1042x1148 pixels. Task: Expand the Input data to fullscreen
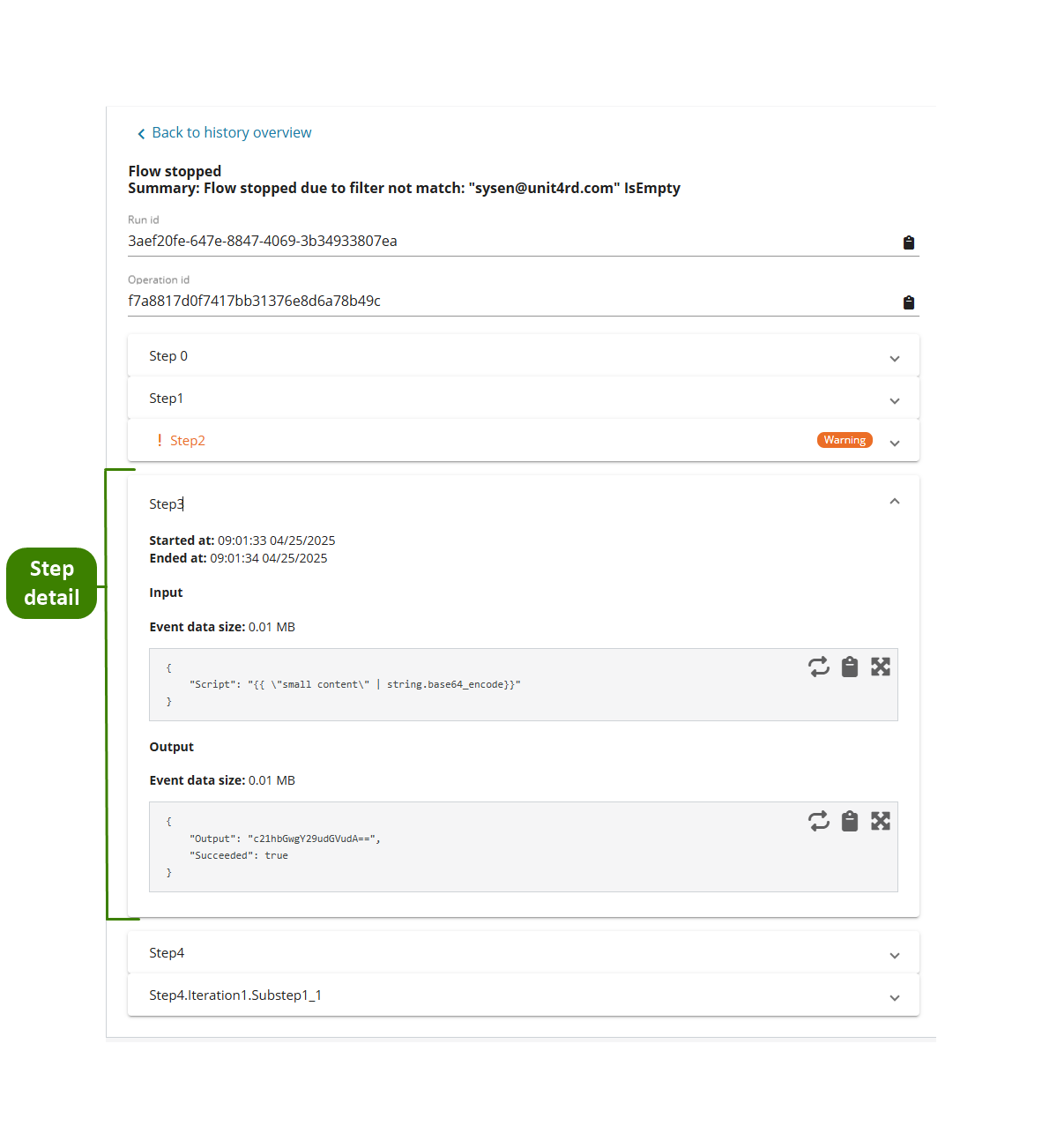pyautogui.click(x=881, y=667)
